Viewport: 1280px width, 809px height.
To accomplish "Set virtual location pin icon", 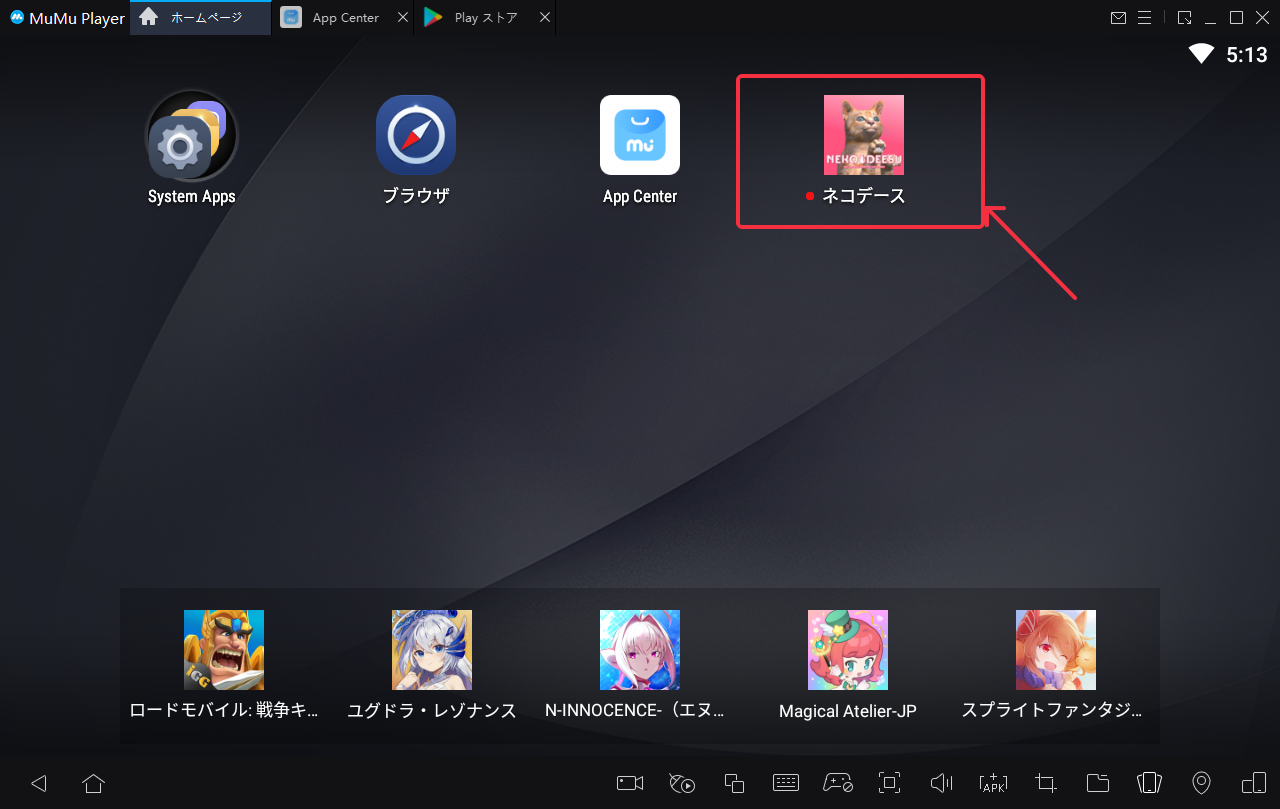I will point(1202,783).
